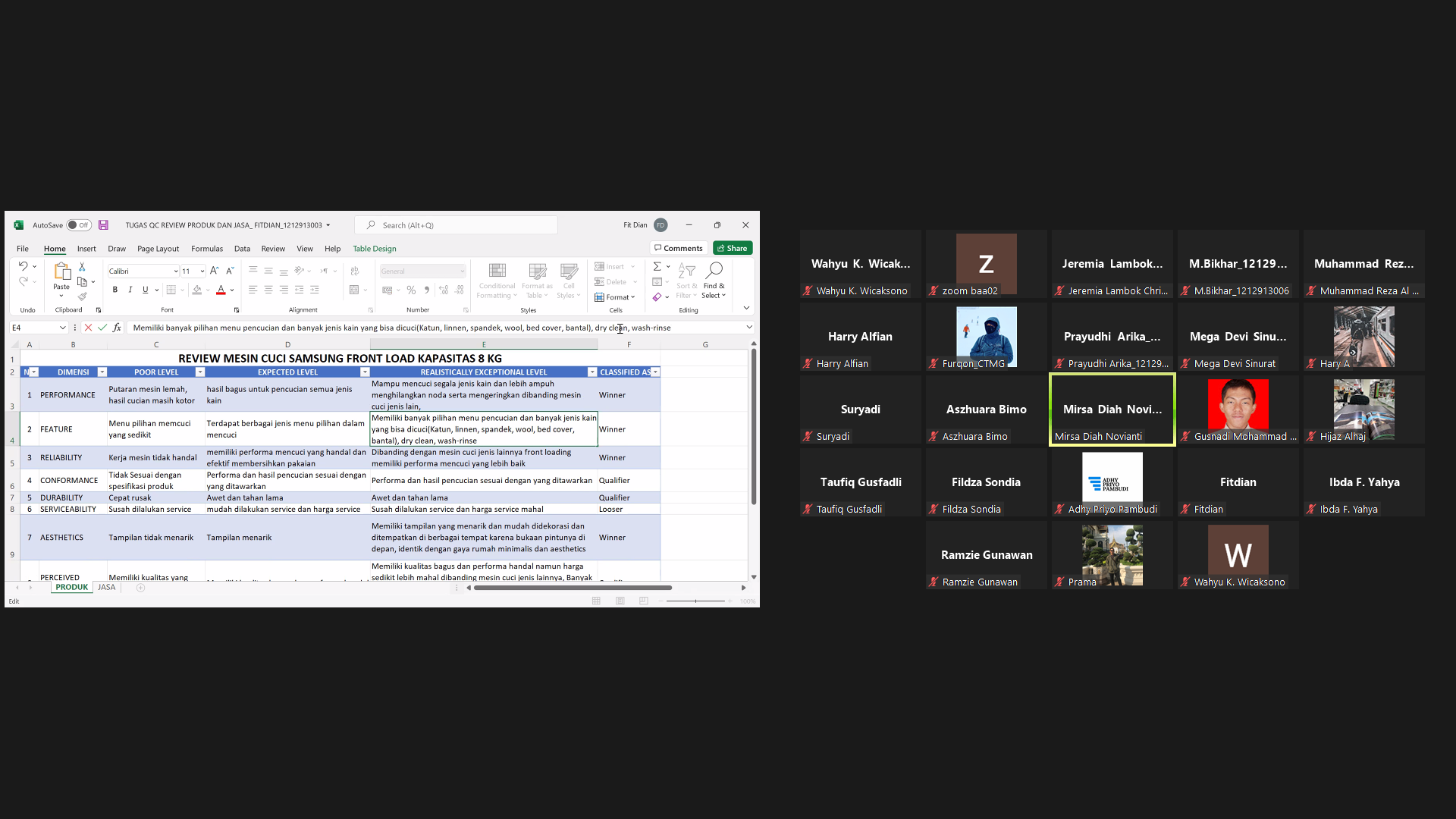Click the Copy icon in Clipboard group
The height and width of the screenshot is (819, 1456).
pyautogui.click(x=82, y=281)
